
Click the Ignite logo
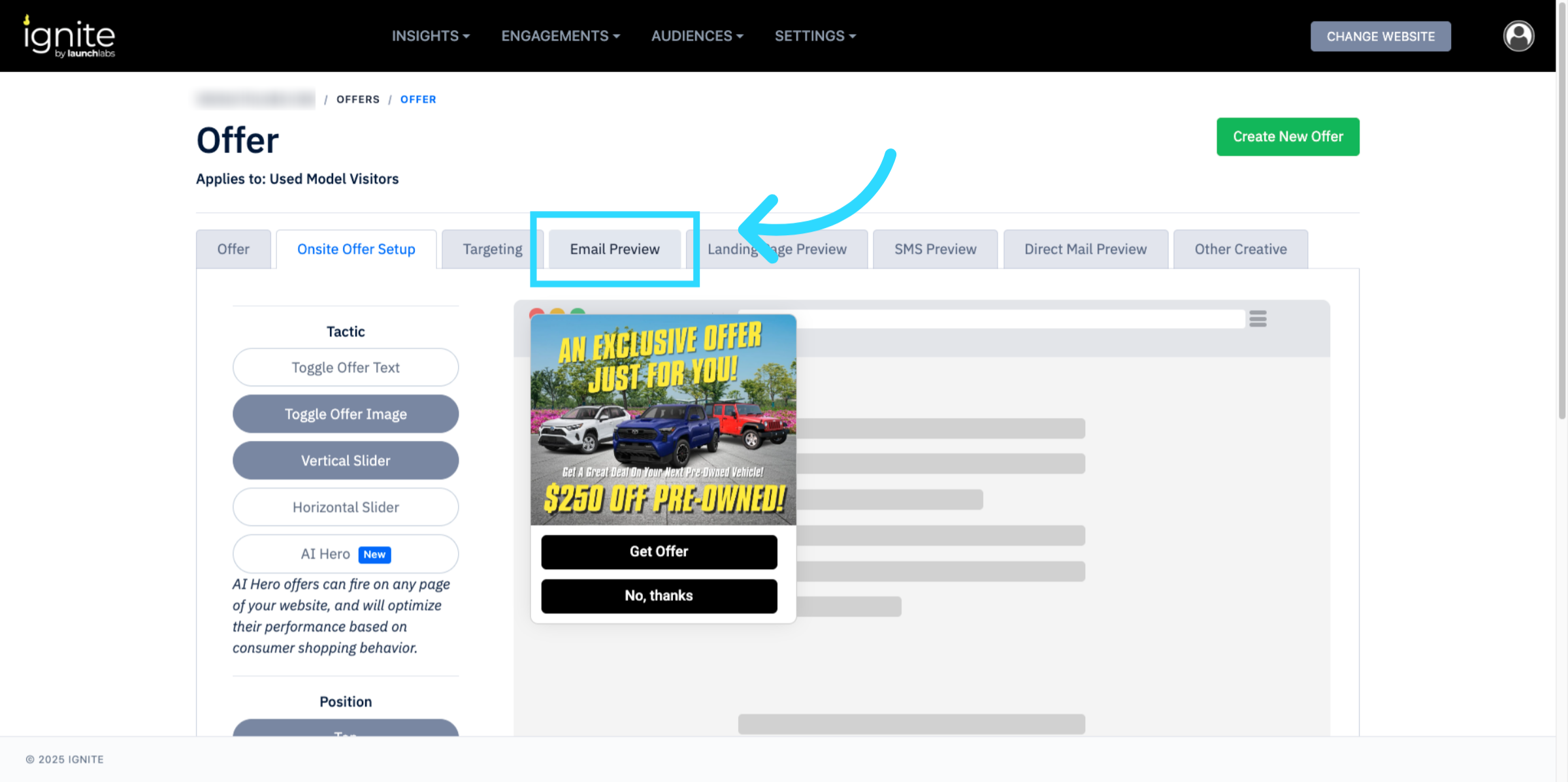click(x=69, y=37)
